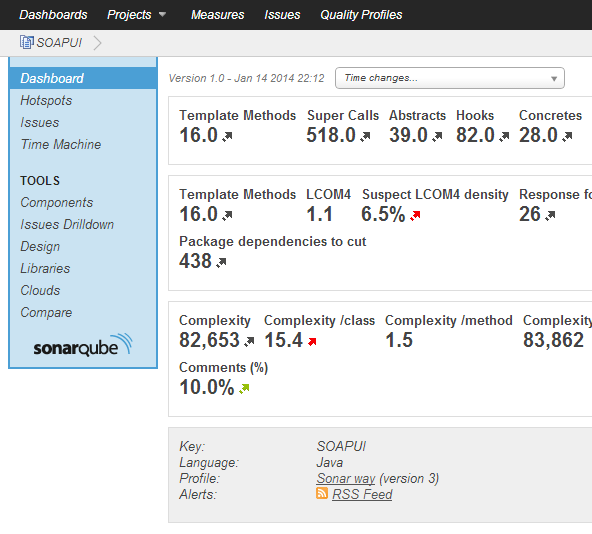Click the version text Version 1.0 - Jan 14 2014

pyautogui.click(x=246, y=78)
